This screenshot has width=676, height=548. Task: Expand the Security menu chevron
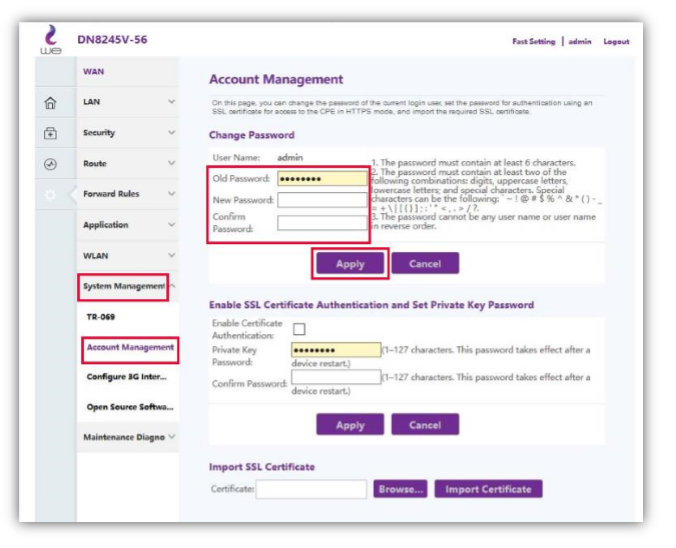[x=172, y=132]
